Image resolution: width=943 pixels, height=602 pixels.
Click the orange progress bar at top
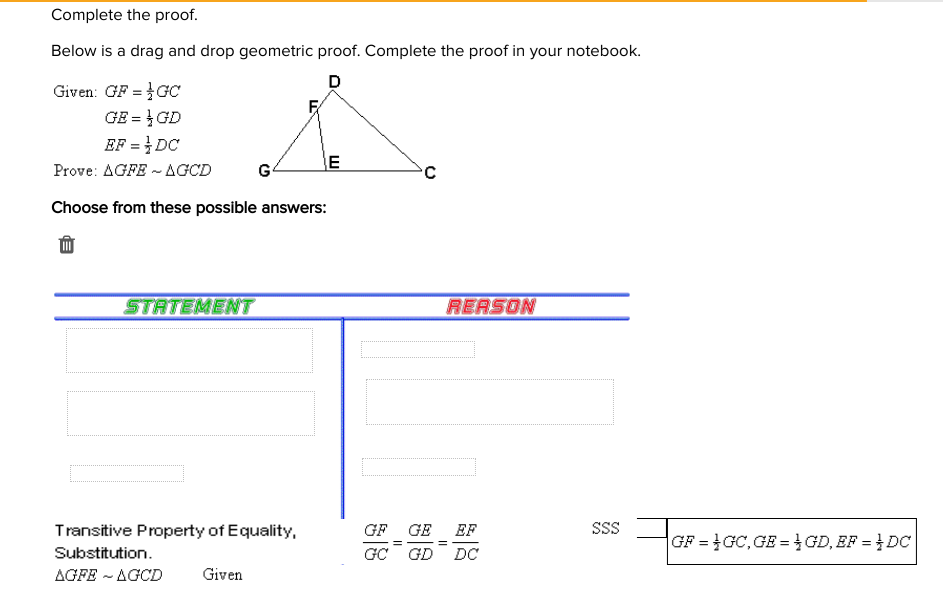tap(433, 1)
